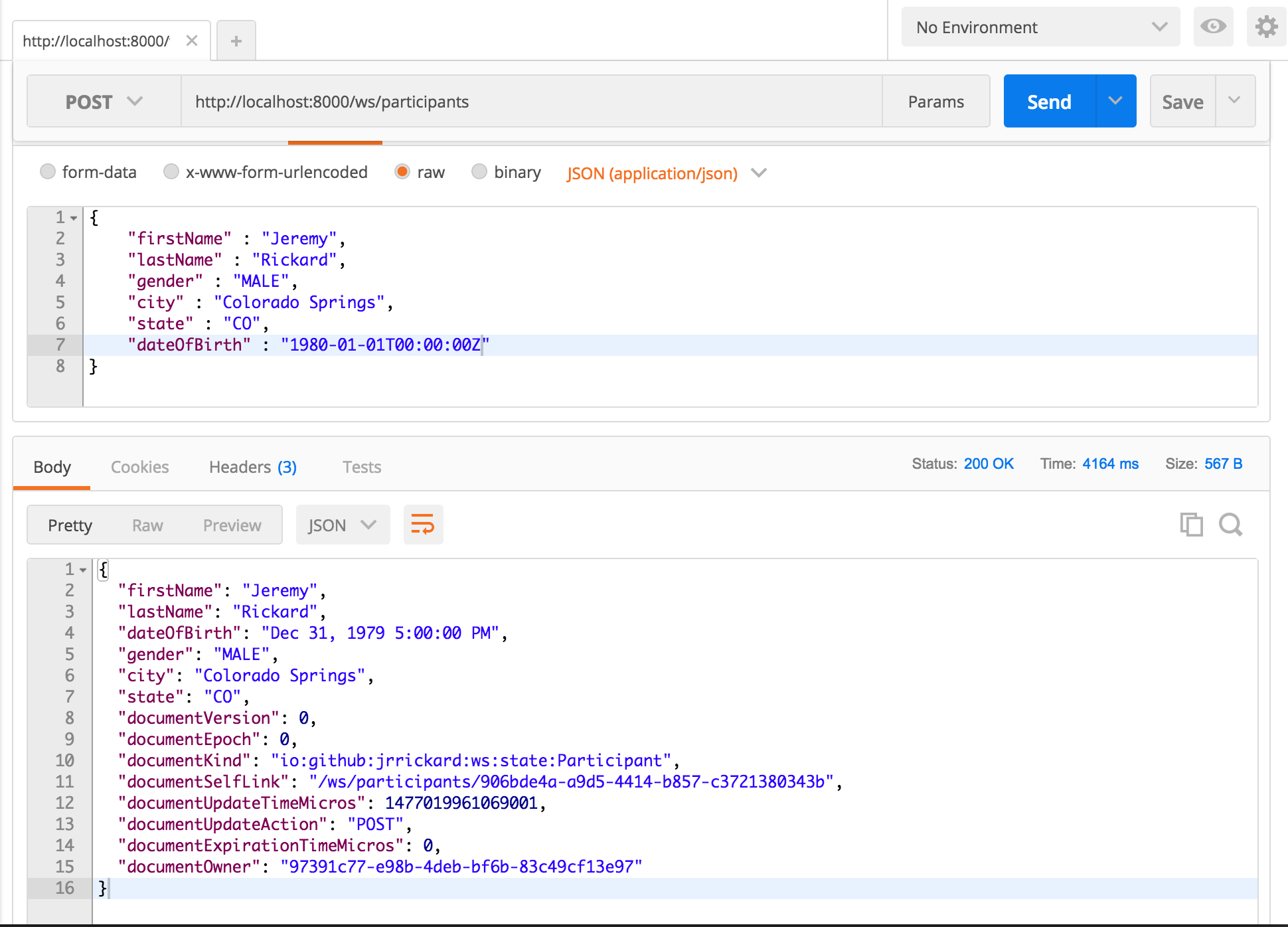The height and width of the screenshot is (927, 1288).
Task: Click the 4164 ms time value
Action: pos(1110,463)
